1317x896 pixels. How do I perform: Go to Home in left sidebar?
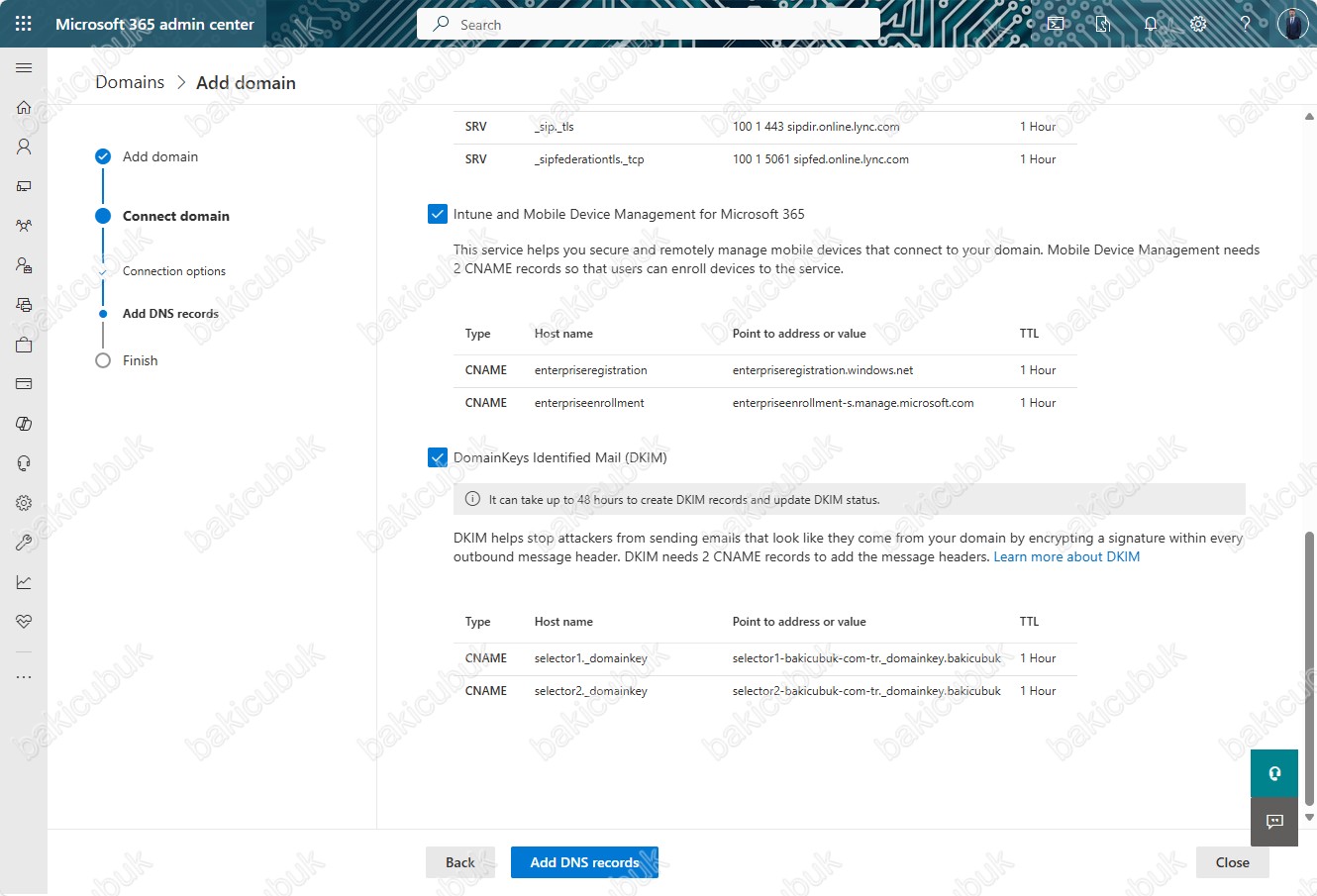[24, 107]
